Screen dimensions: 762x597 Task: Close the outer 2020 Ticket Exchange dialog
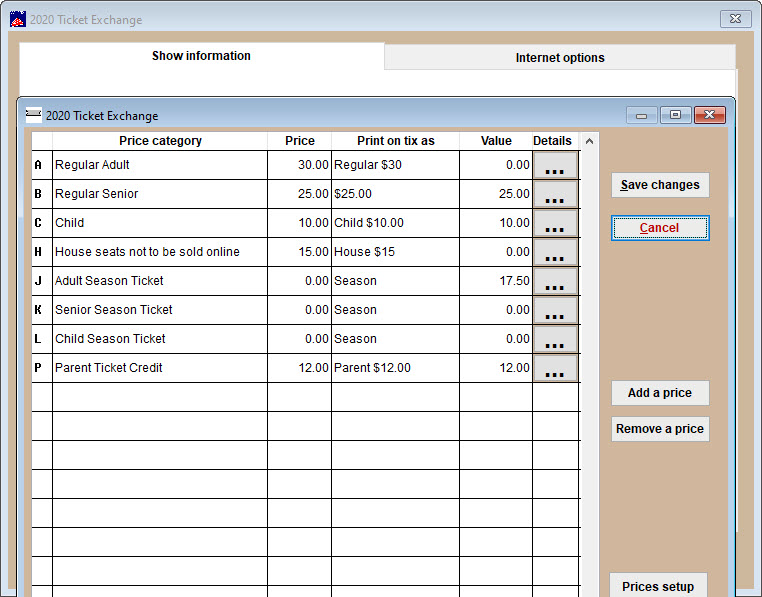click(x=735, y=19)
